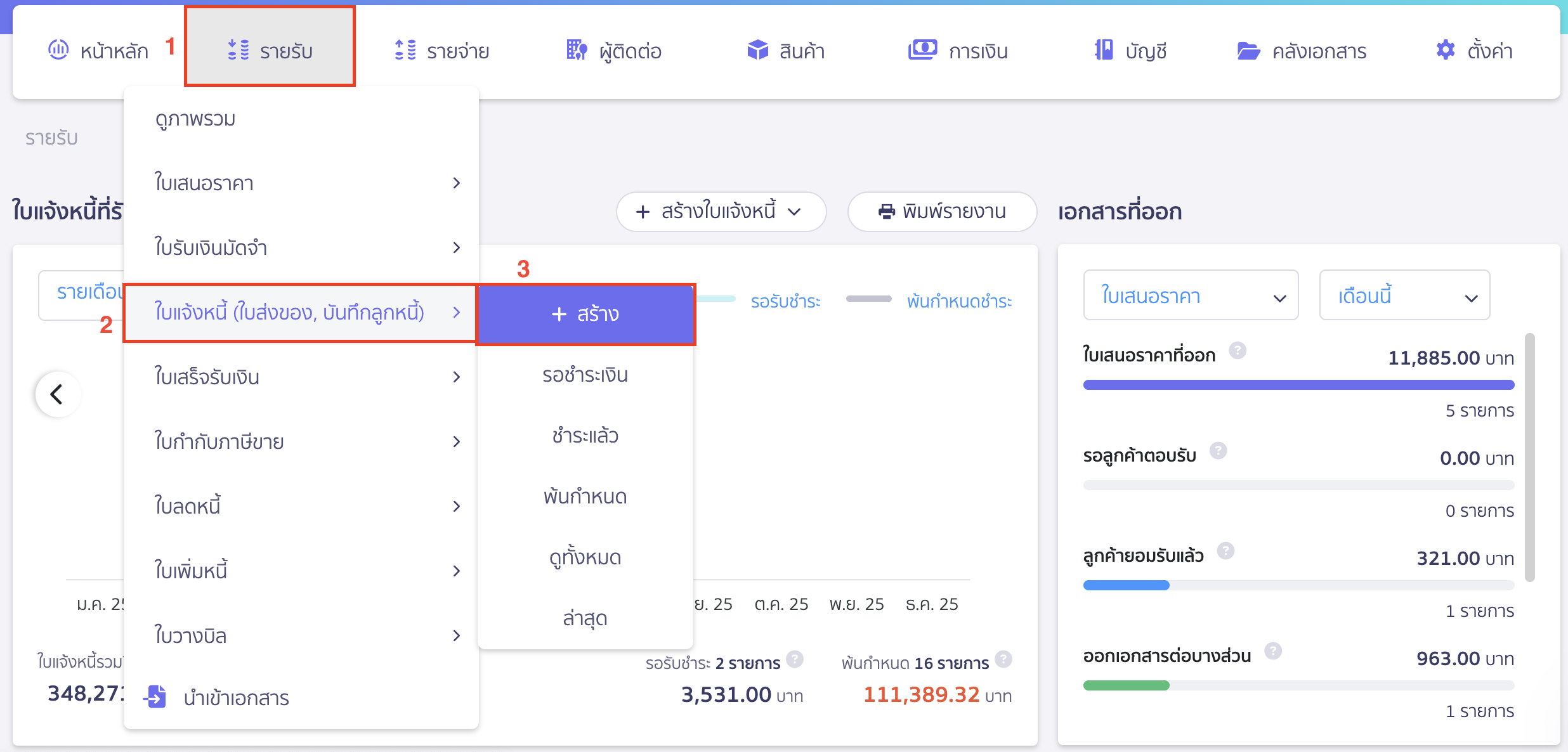Click the printer icon in พิมพ์รายงาน
This screenshot has width=1568, height=752.
886,211
